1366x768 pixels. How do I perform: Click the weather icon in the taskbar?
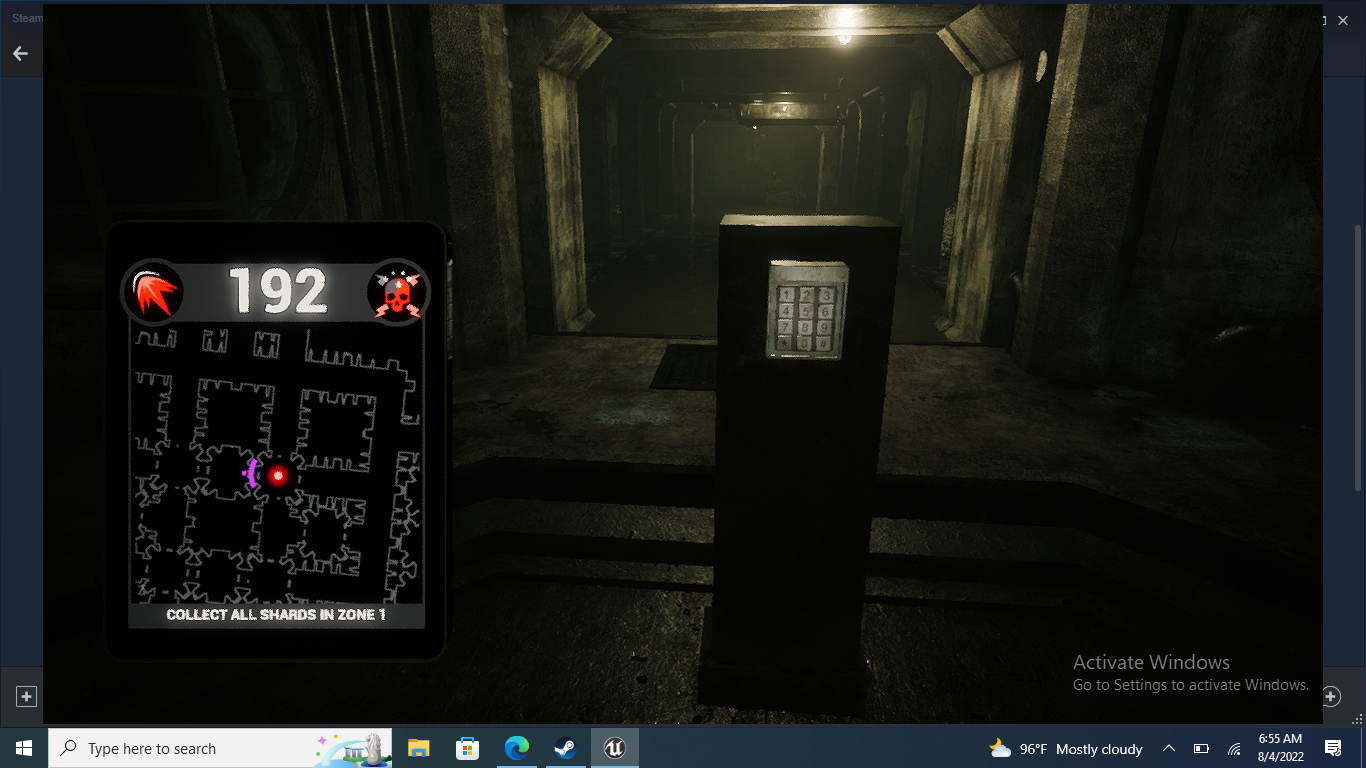click(x=1000, y=748)
